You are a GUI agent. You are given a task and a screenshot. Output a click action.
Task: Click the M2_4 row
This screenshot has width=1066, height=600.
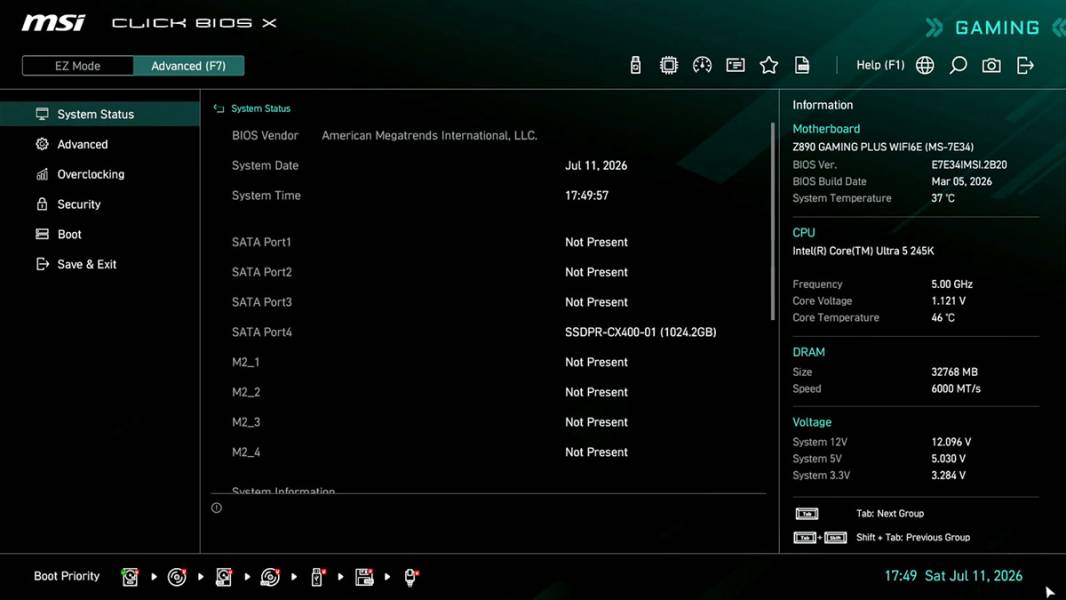tap(489, 451)
